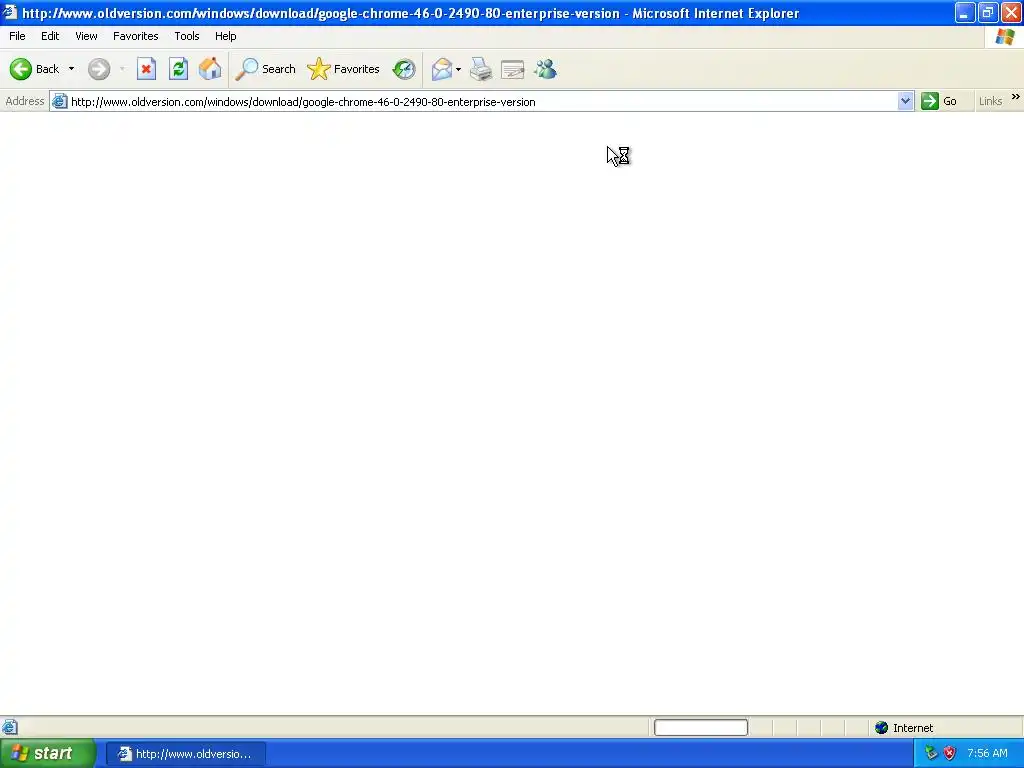Click the status bar page icon
The height and width of the screenshot is (768, 1024).
point(10,727)
